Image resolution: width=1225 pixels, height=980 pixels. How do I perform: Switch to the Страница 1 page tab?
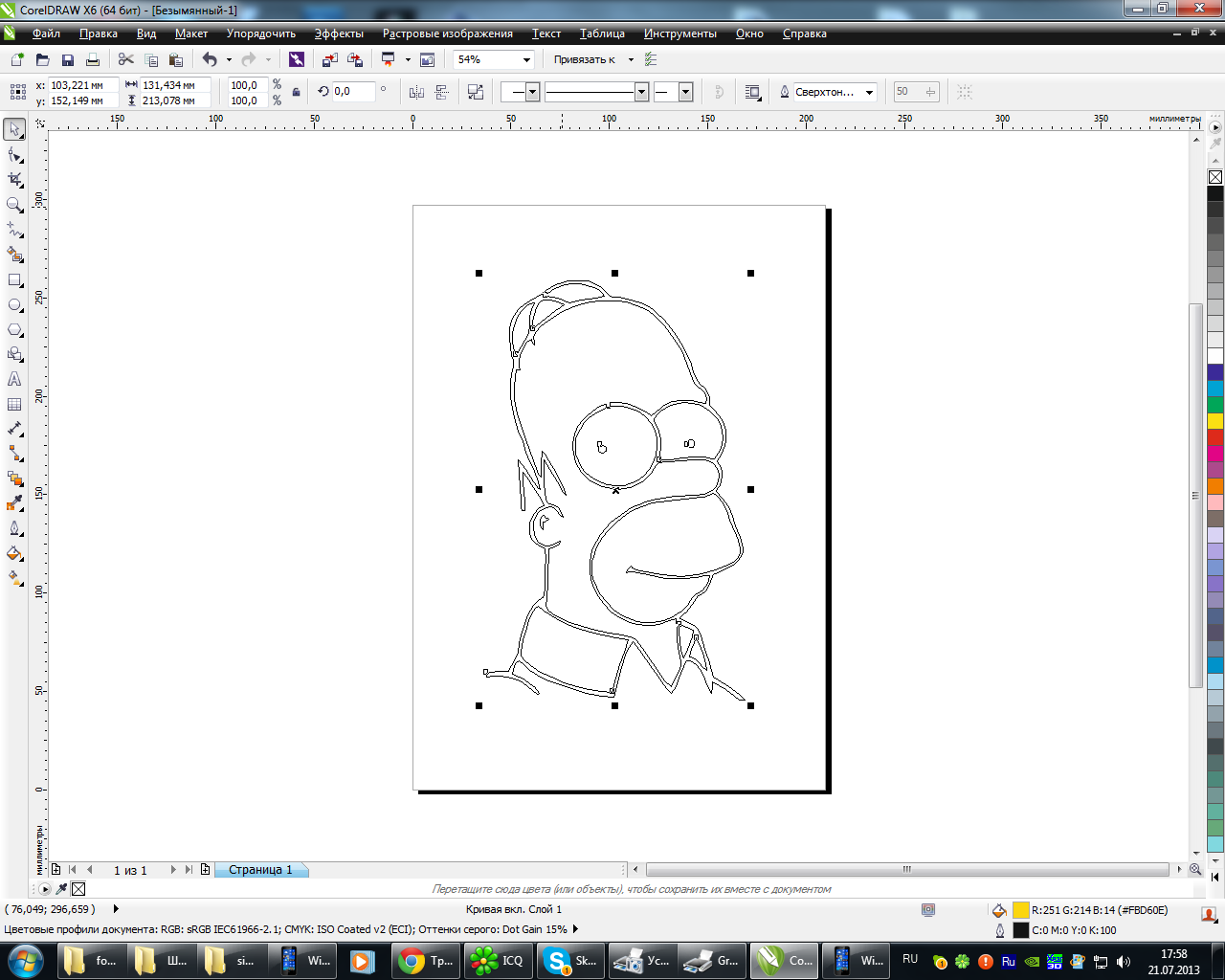(x=260, y=870)
